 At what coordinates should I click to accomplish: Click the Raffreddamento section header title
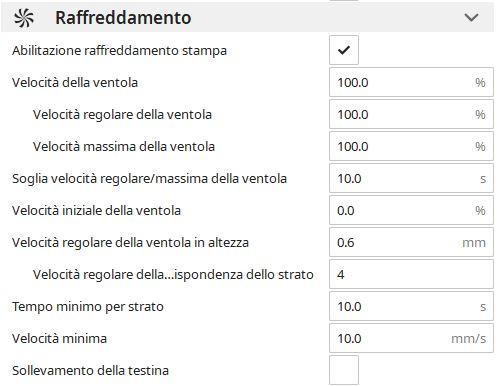[123, 18]
